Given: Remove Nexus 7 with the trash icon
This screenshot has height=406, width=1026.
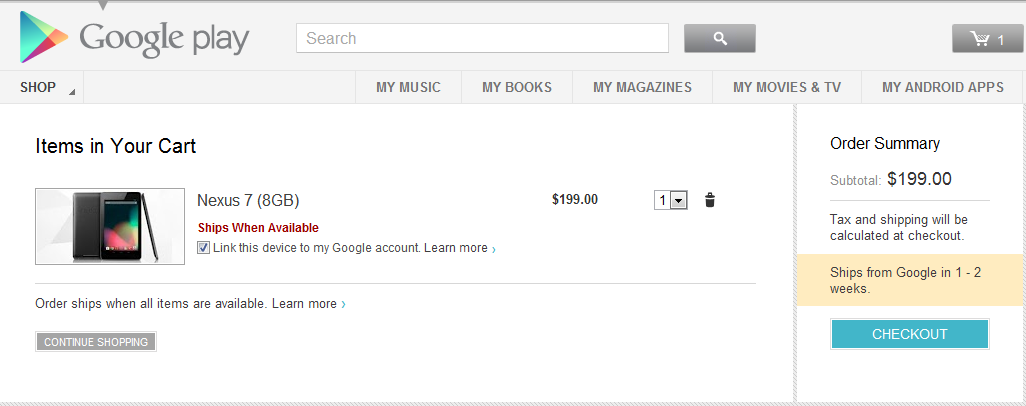Looking at the screenshot, I should 710,200.
